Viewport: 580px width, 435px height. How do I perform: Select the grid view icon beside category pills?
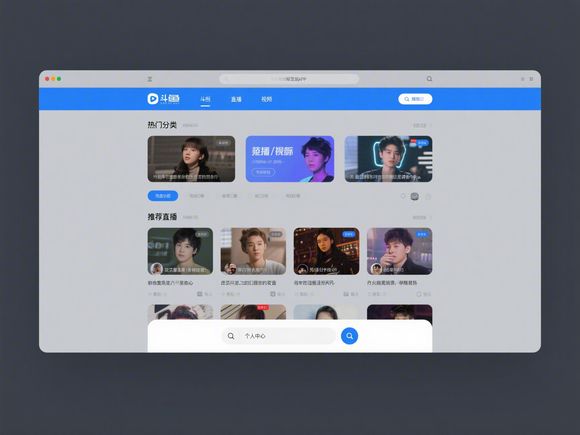[x=415, y=196]
